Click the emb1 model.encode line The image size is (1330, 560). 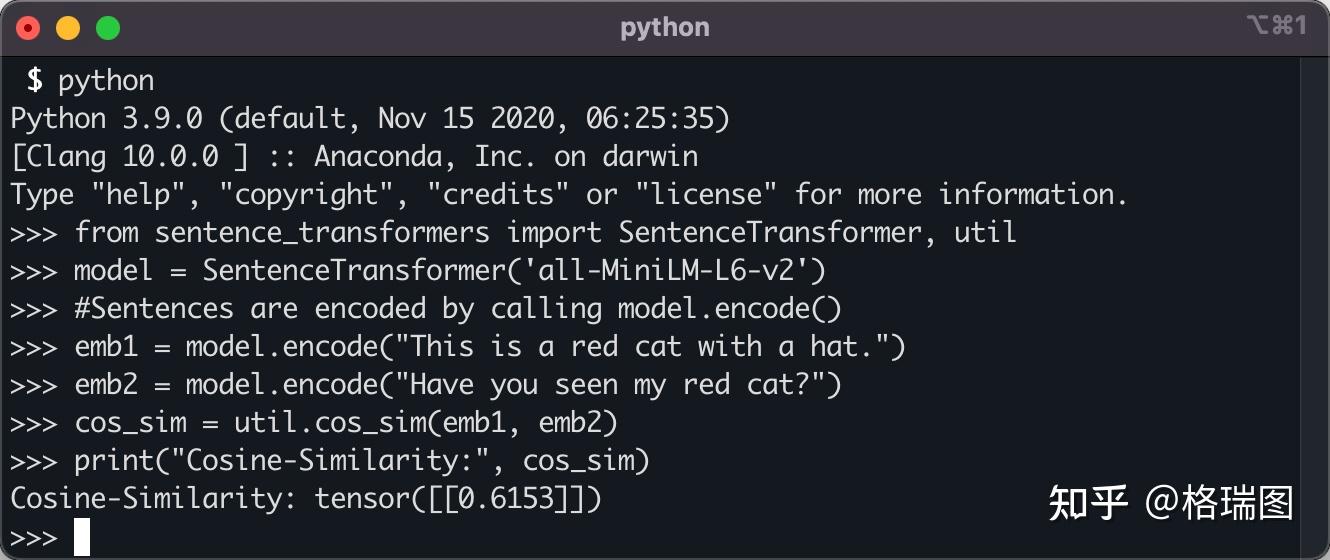click(490, 347)
